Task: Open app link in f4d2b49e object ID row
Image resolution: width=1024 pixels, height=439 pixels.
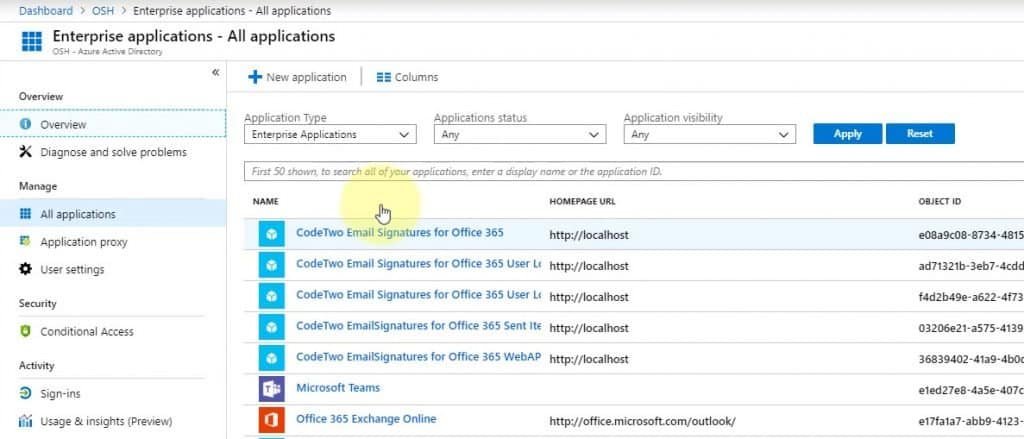Action: pos(419,295)
